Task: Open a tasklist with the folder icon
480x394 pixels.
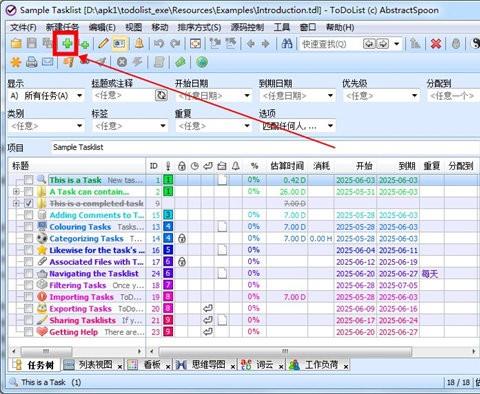Action: [16, 43]
